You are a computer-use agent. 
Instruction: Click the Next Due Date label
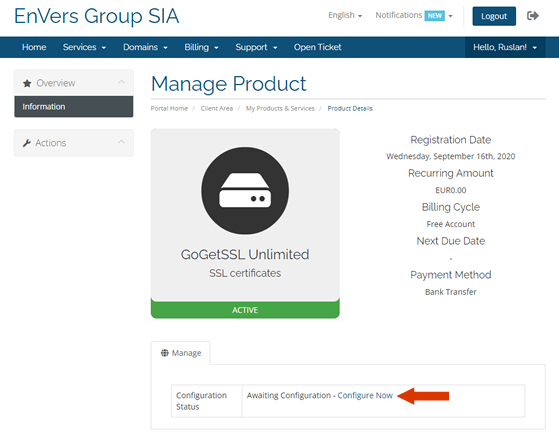click(x=451, y=241)
